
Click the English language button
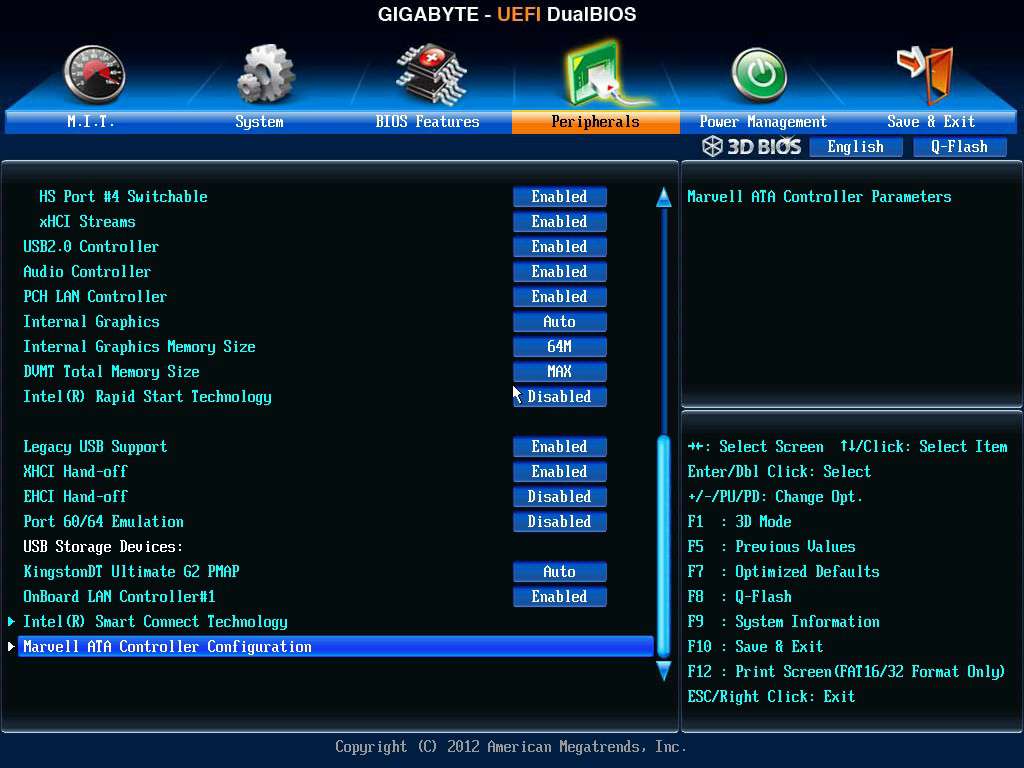[856, 147]
